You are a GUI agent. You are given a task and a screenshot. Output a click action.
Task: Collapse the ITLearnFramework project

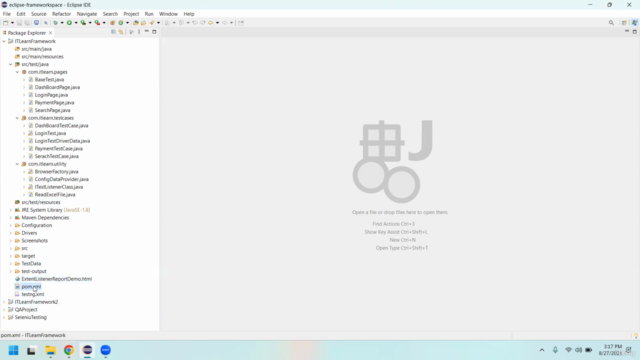pyautogui.click(x=4, y=41)
